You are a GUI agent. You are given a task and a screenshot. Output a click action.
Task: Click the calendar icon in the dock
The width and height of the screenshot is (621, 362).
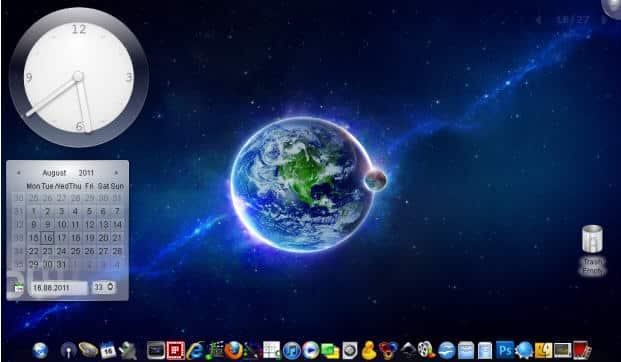(108, 351)
